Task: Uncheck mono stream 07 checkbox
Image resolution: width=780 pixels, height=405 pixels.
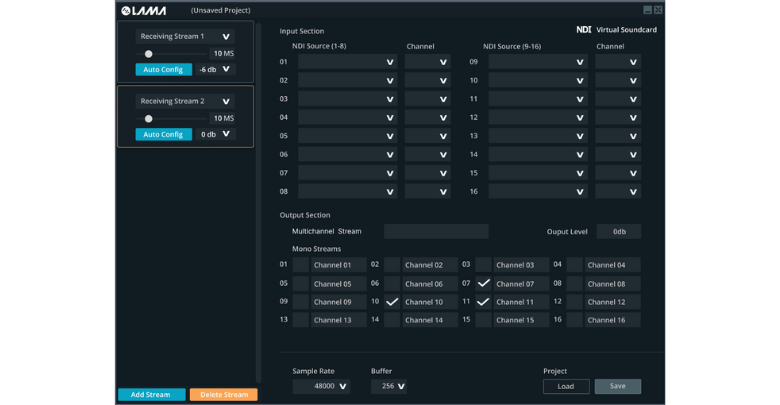Action: 483,283
